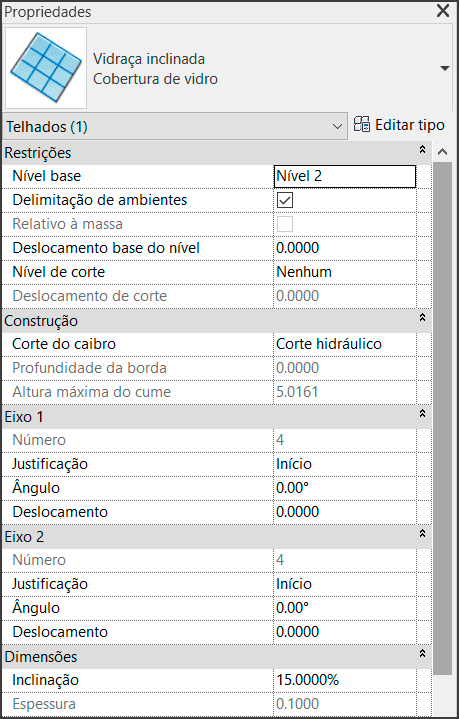Click the Corte do caibro label

tap(64, 344)
